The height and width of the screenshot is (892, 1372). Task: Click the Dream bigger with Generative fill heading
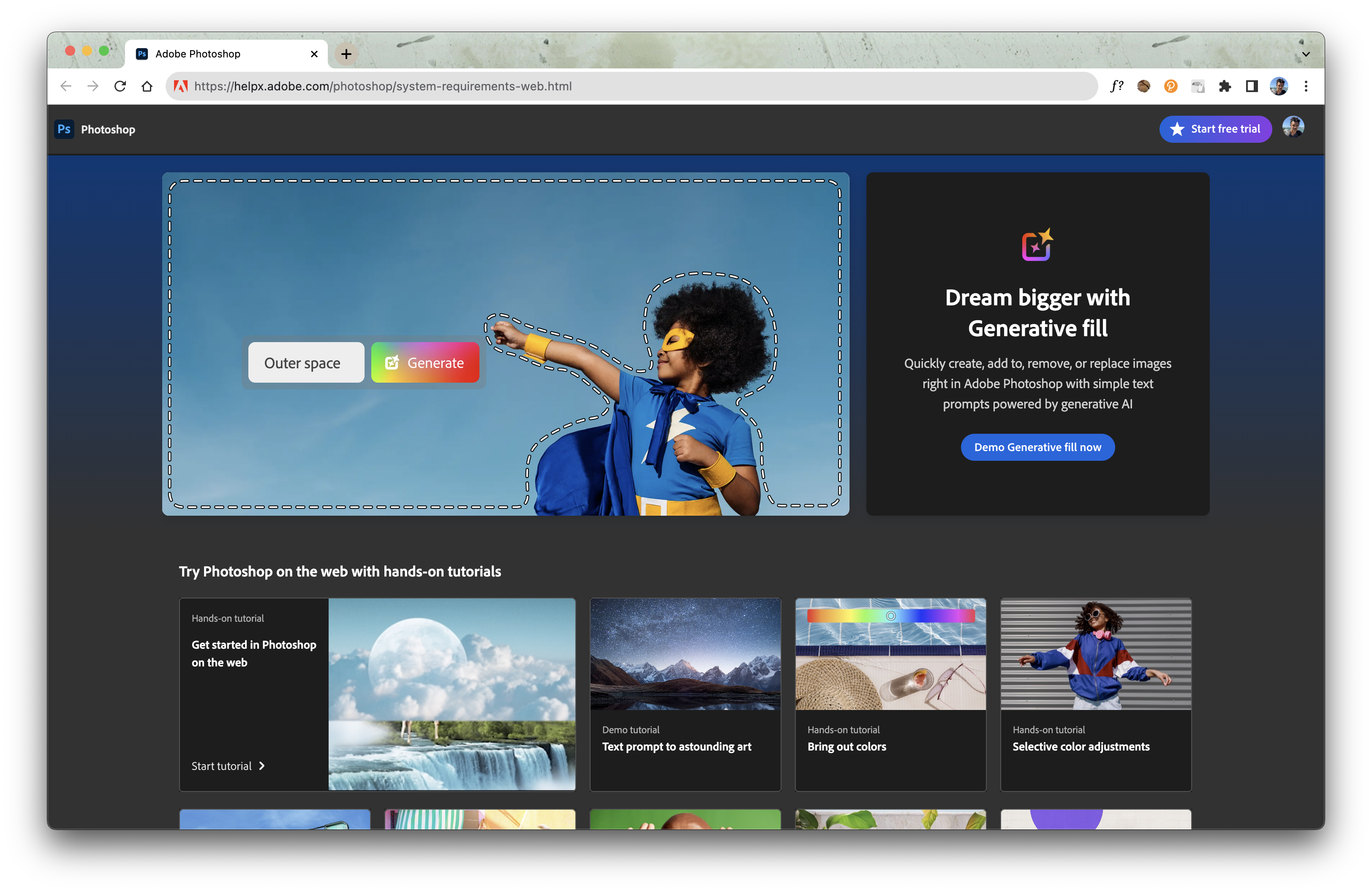pos(1037,313)
